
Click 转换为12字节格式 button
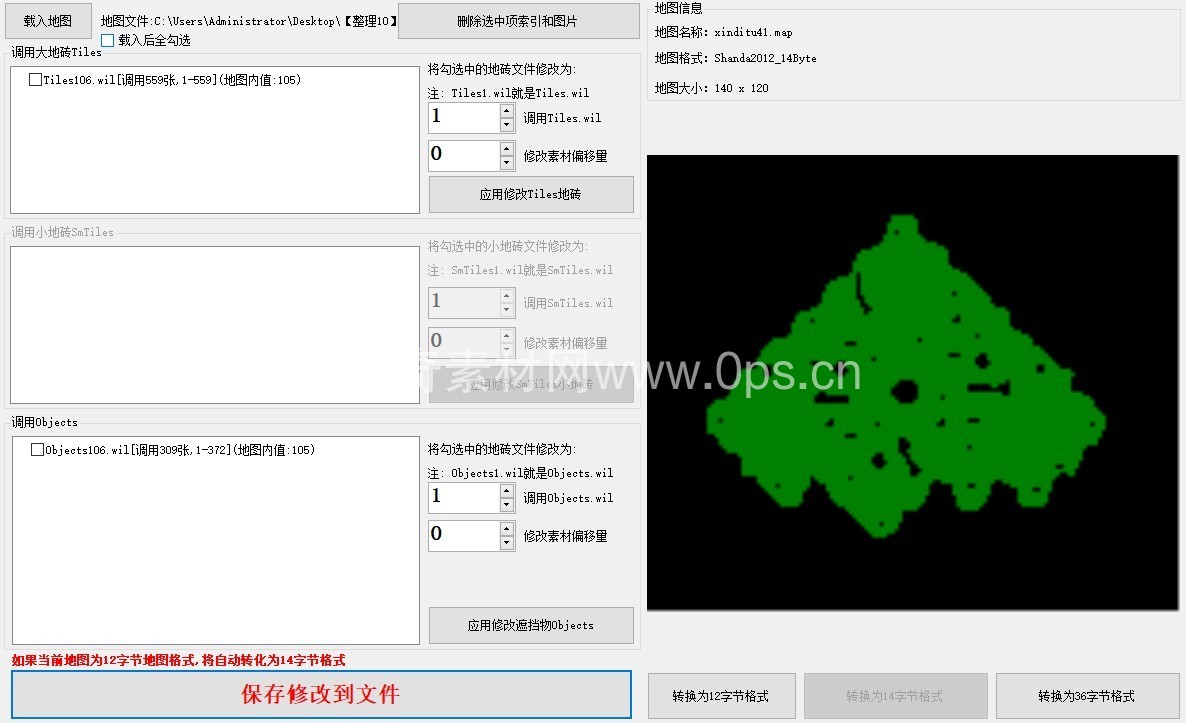721,696
